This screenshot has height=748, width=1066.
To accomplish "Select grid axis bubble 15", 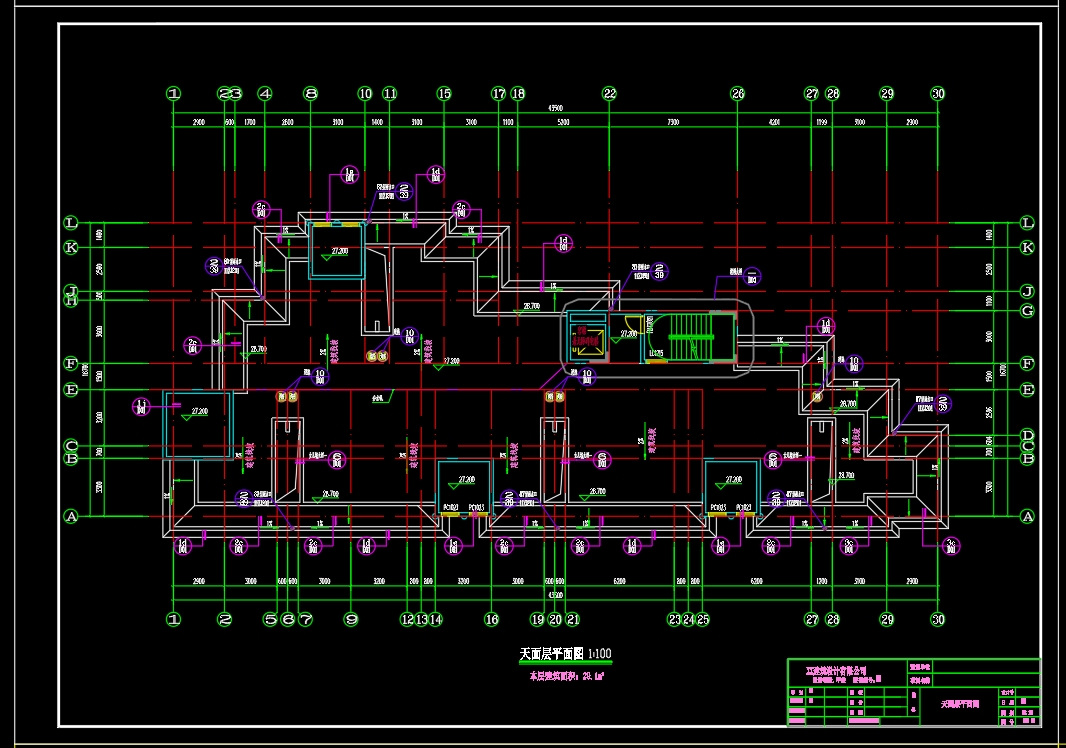I will point(444,94).
